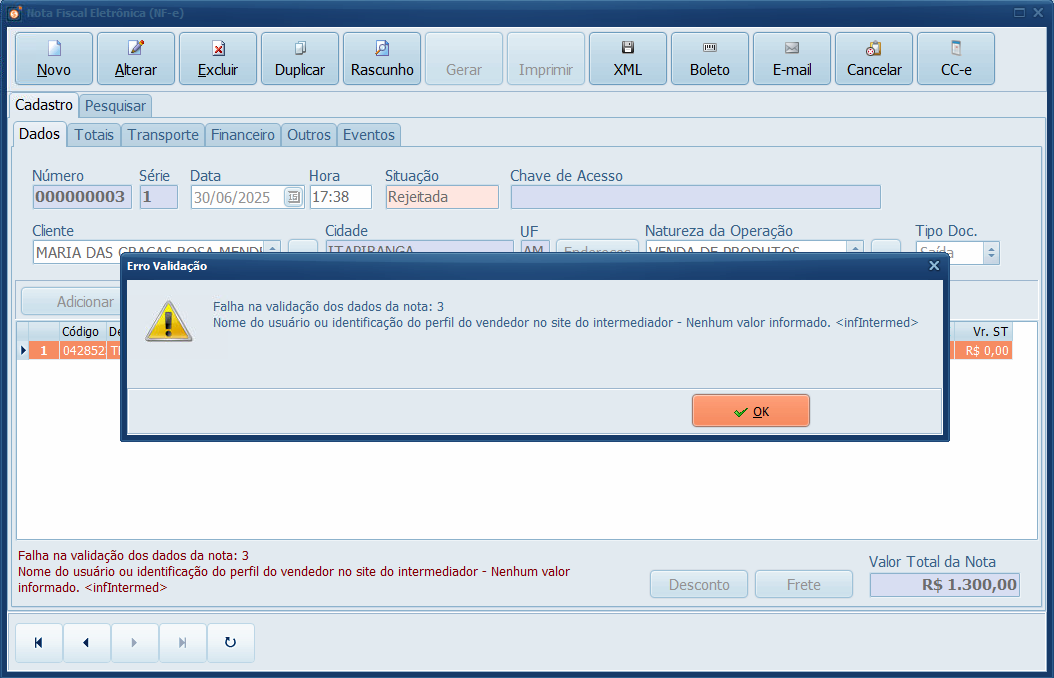This screenshot has height=678, width=1054.
Task: Generate a Boleto for the invoice
Action: tap(710, 58)
